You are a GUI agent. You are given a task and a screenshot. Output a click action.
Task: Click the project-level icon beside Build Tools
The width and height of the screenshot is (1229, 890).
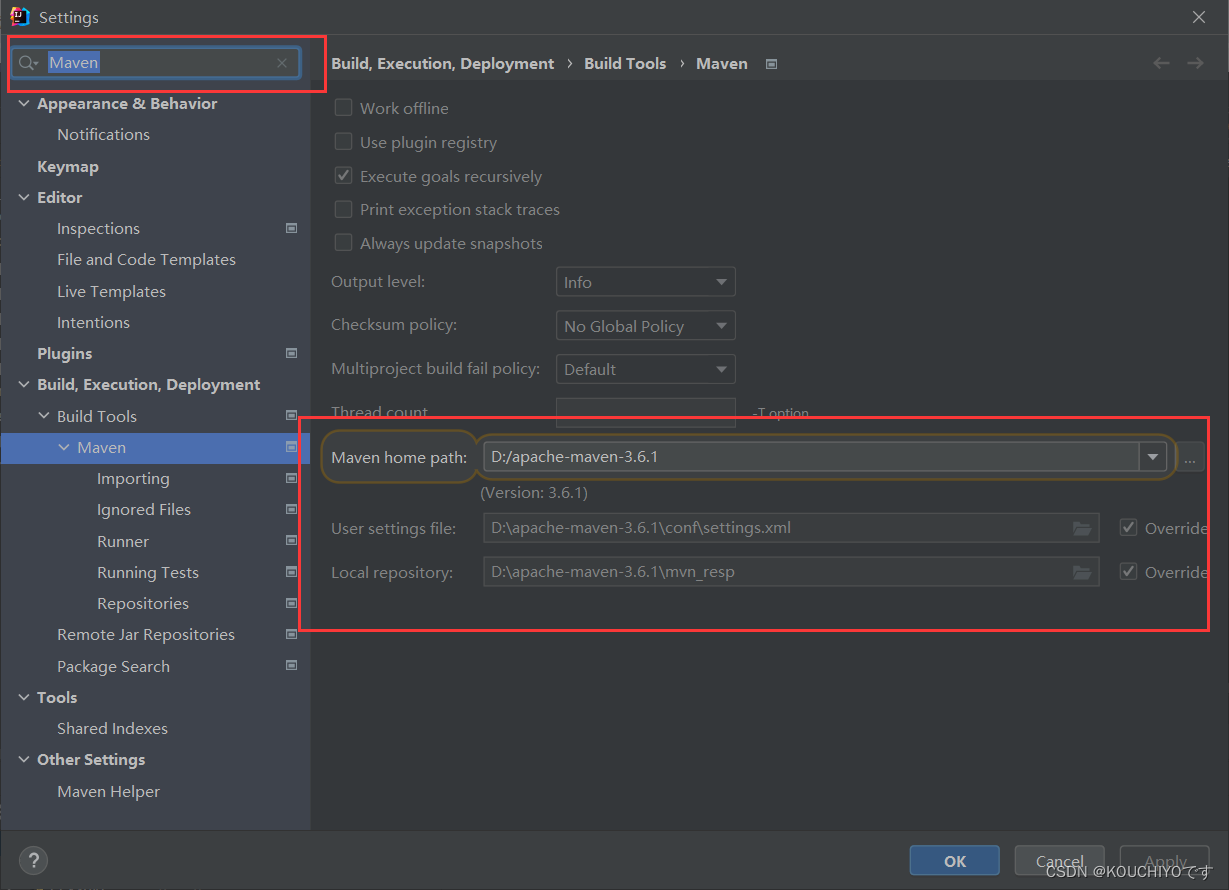click(x=291, y=416)
